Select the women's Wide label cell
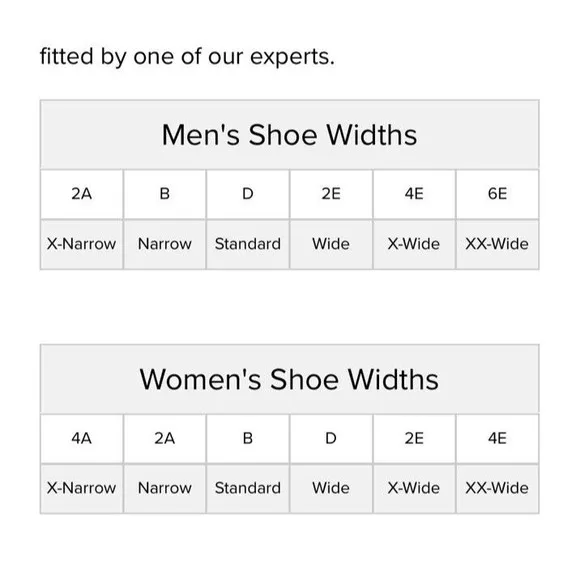The width and height of the screenshot is (580, 580). [x=331, y=489]
